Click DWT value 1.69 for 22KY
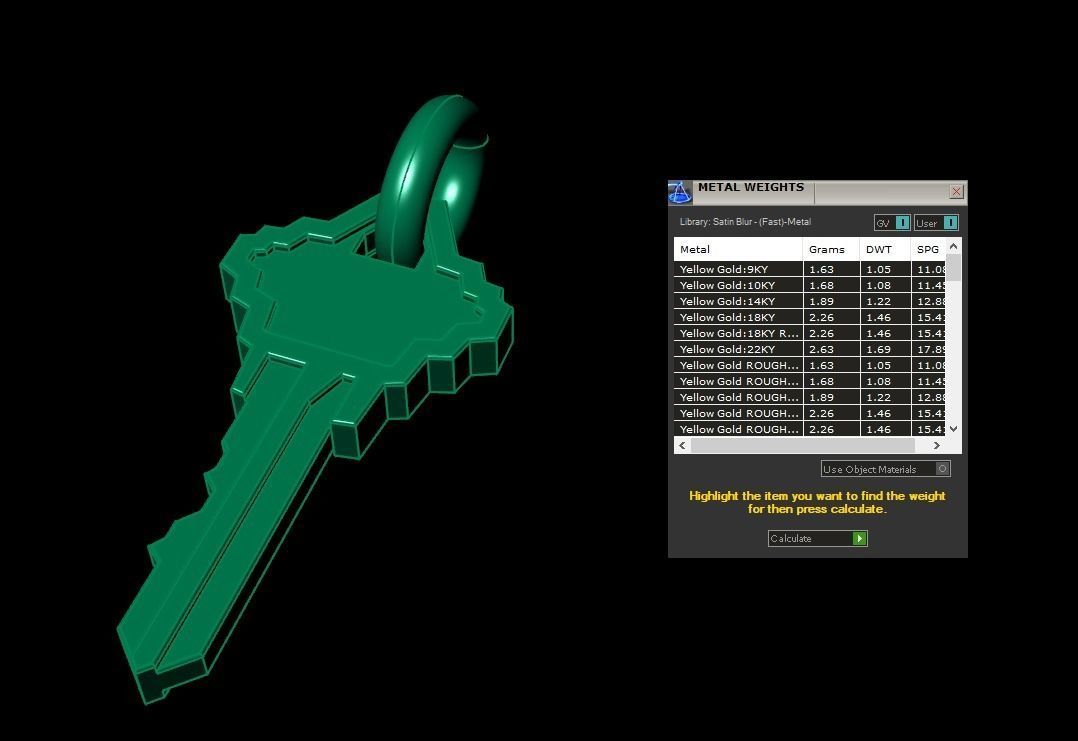Image resolution: width=1078 pixels, height=741 pixels. coord(878,349)
